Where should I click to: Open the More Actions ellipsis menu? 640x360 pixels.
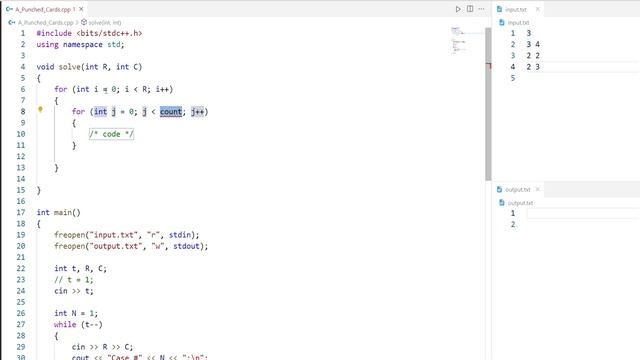click(x=482, y=9)
